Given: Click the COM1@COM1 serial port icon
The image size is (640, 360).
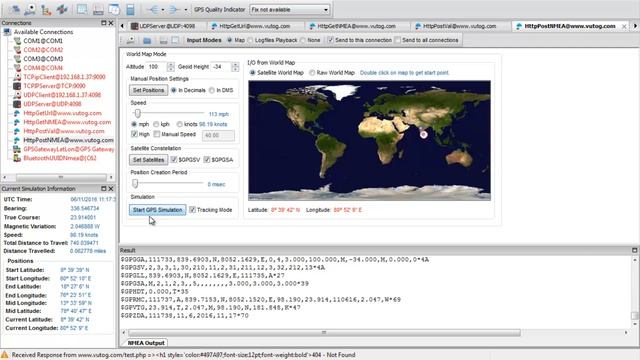Looking at the screenshot, I should pos(17,41).
